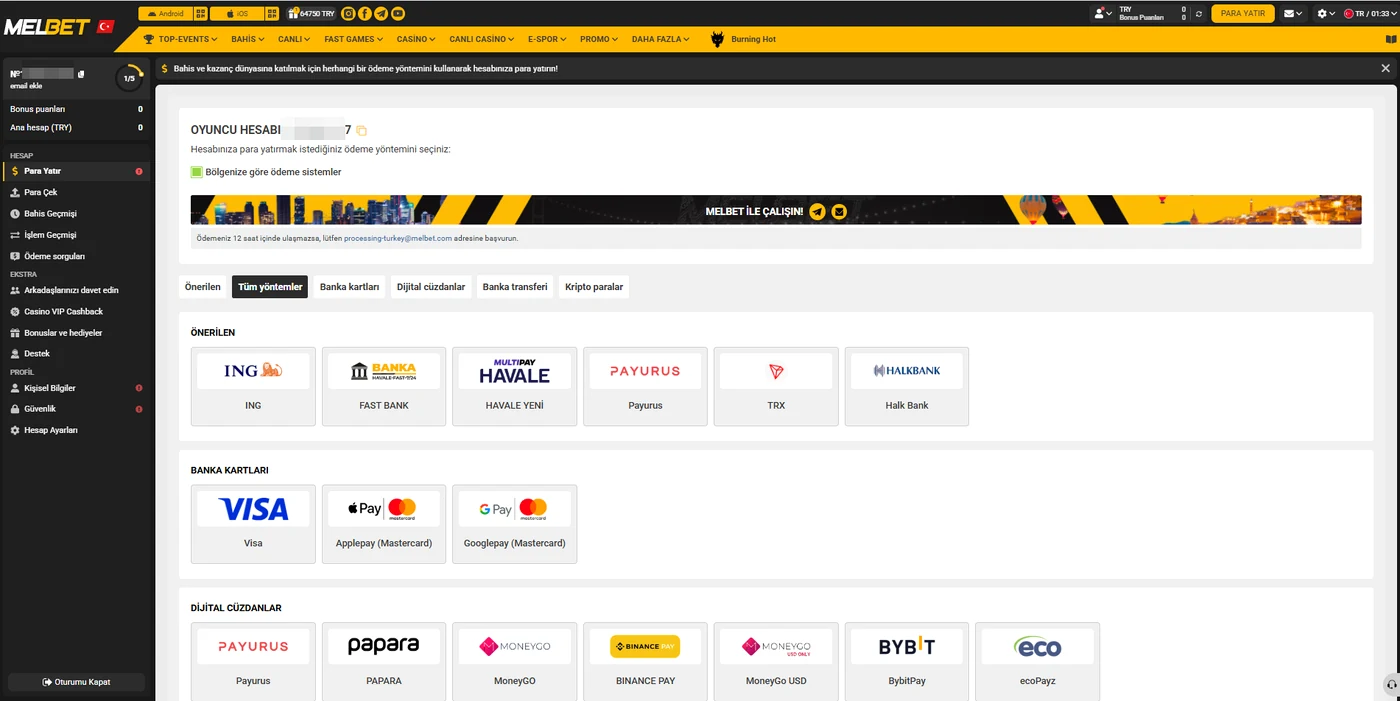
Task: Expand the BAHİS dropdown menu
Action: 247,39
